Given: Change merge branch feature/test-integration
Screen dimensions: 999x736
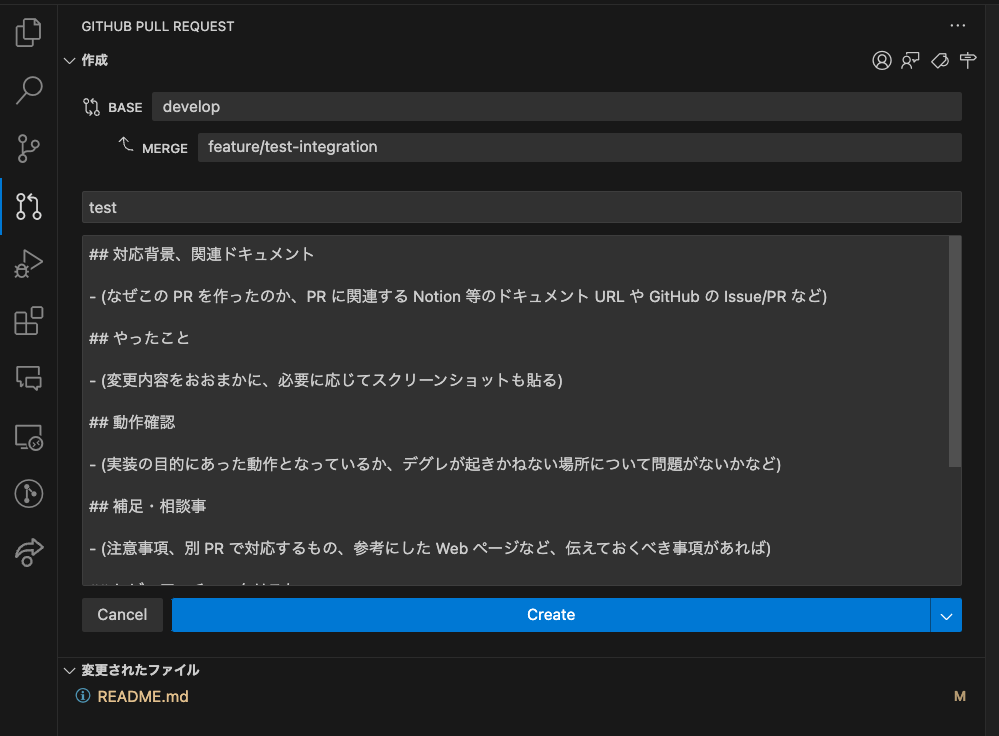Looking at the screenshot, I should 579,147.
